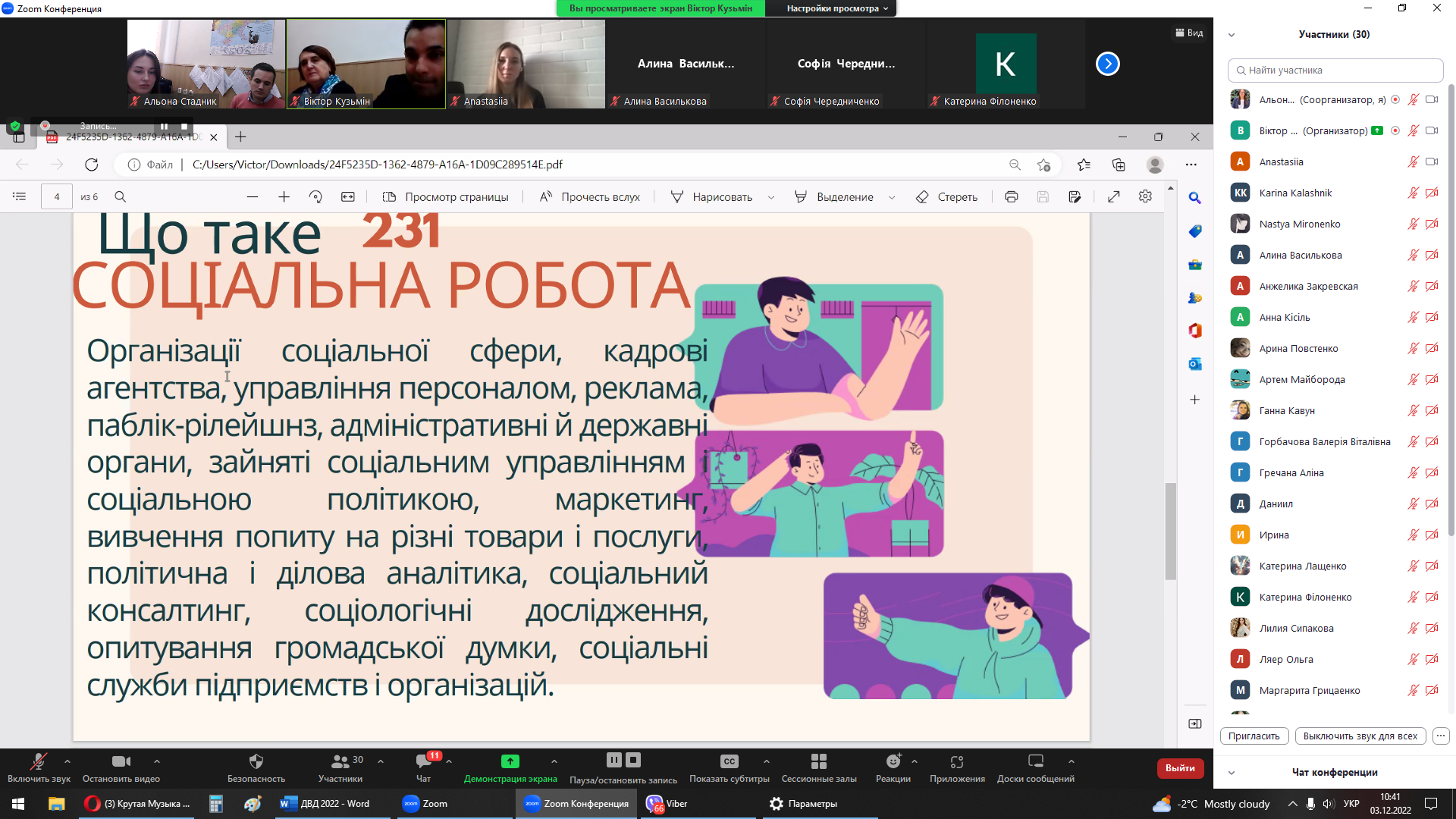Toggle Показать субтитры captions button

[729, 761]
